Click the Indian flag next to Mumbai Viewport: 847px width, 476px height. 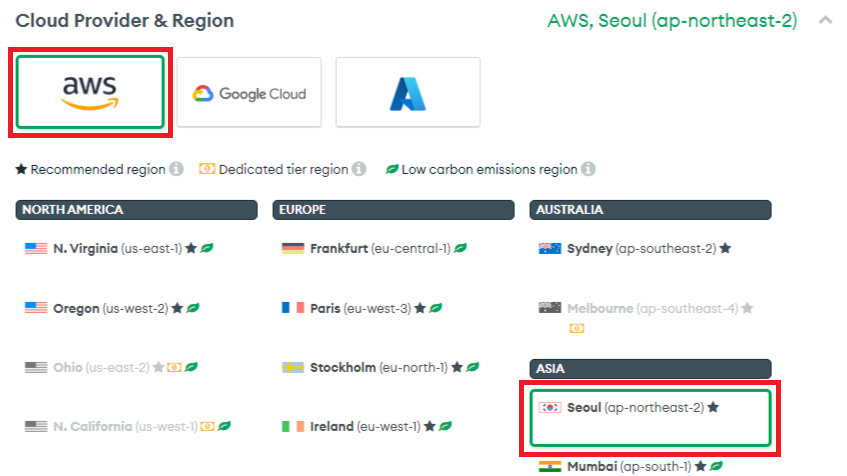(x=550, y=466)
